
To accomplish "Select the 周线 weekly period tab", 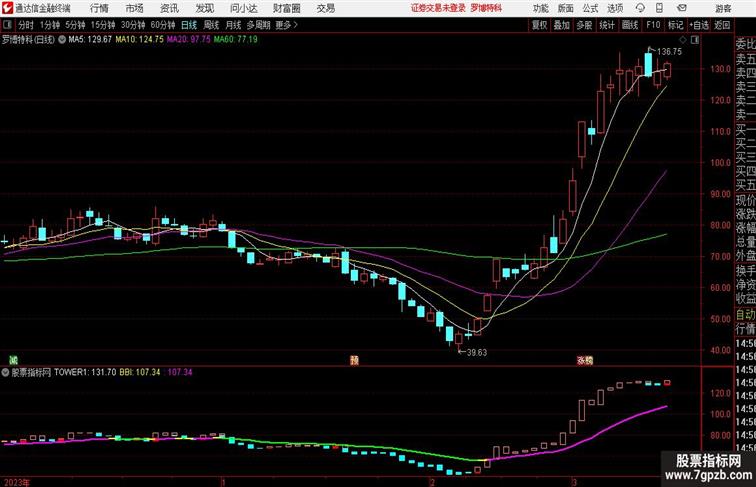I will (211, 25).
